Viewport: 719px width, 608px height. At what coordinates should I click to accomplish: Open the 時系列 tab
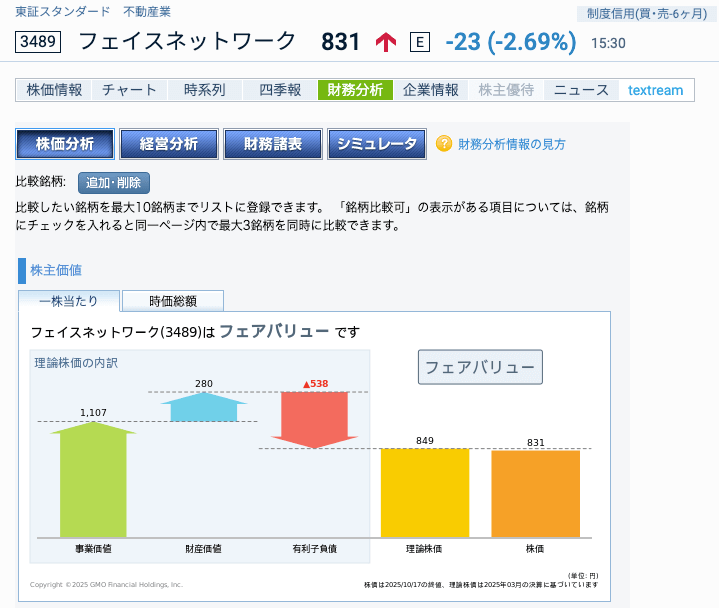[x=205, y=90]
